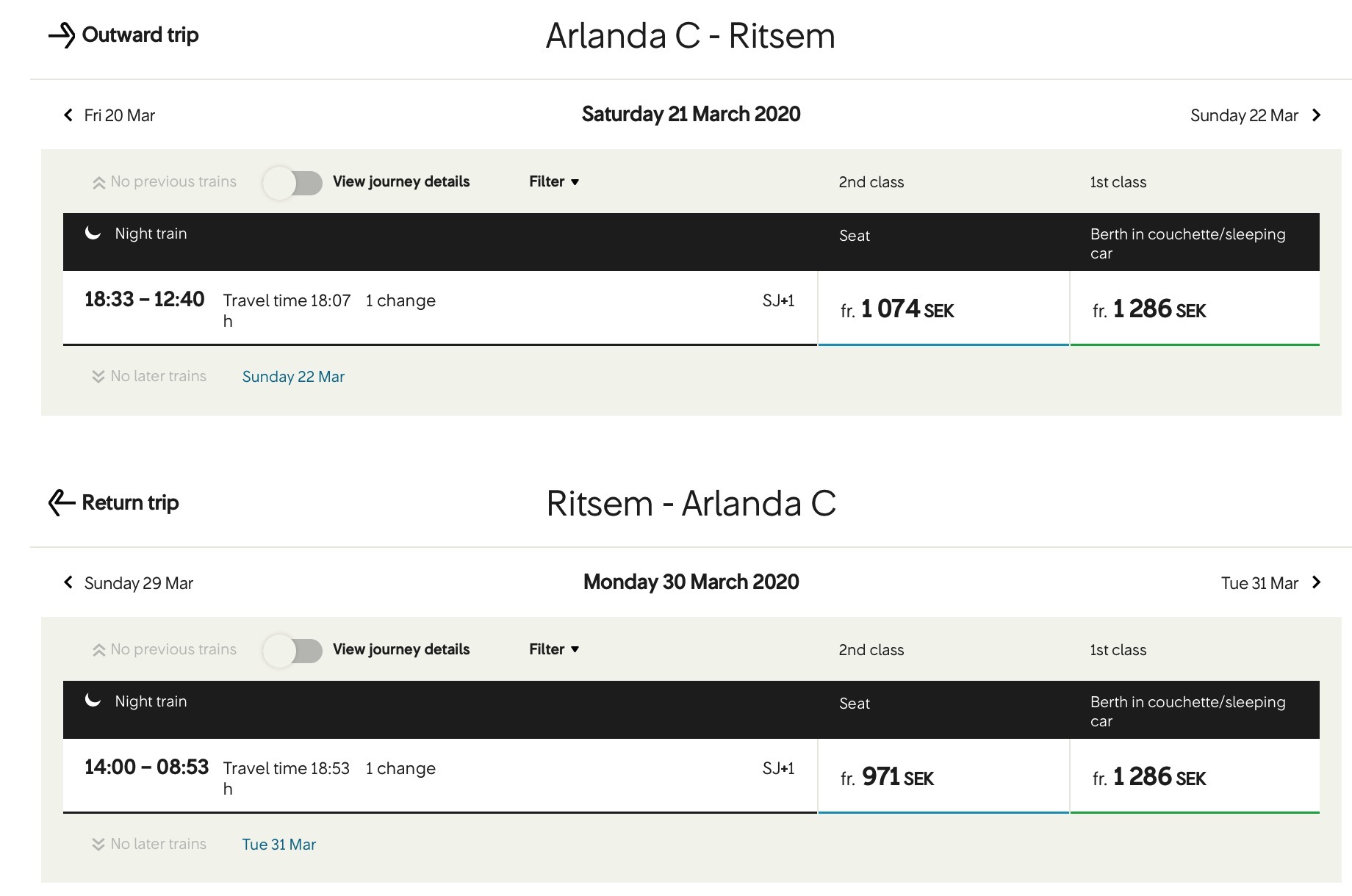Click the Outward trip arrow icon
This screenshot has height=896, width=1352.
coord(62,35)
